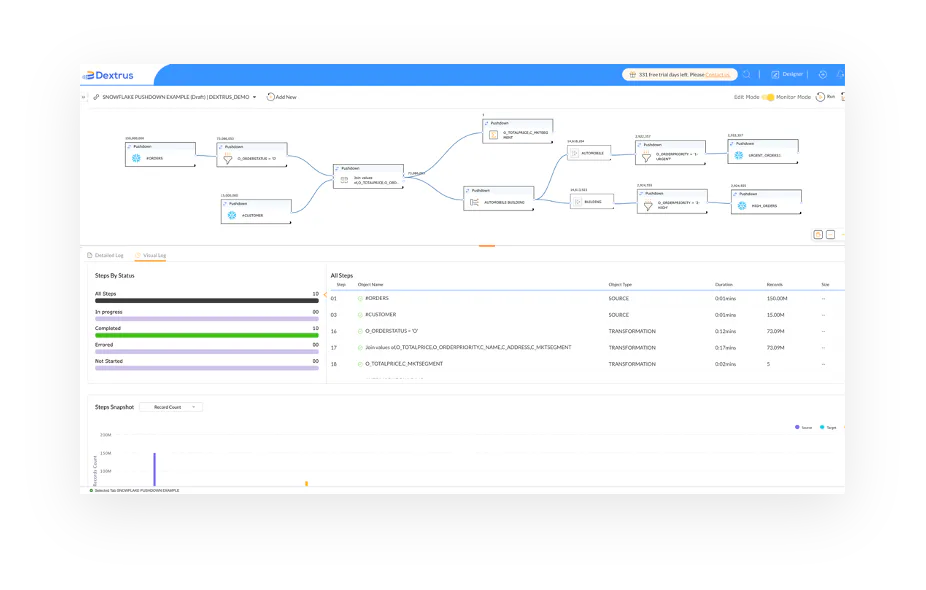Select the URGENT_ORDERS Snowflake target icon
Screen dimensions: 926x590
point(739,155)
